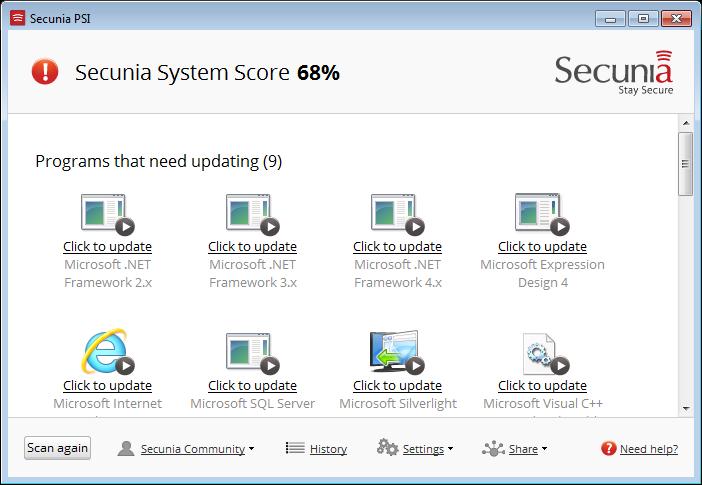The width and height of the screenshot is (702, 485).
Task: Click the Microsoft Visual C++ program icon
Action: [x=540, y=352]
